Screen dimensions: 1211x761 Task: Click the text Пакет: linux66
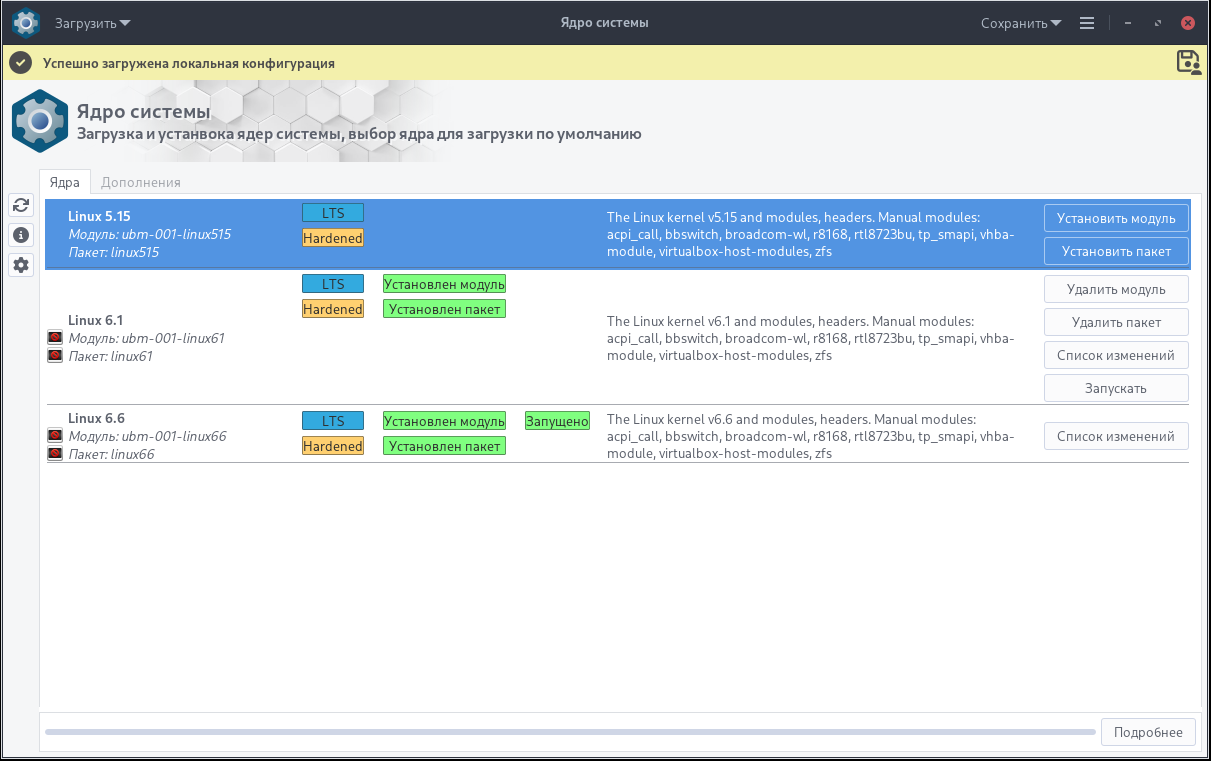click(x=111, y=454)
